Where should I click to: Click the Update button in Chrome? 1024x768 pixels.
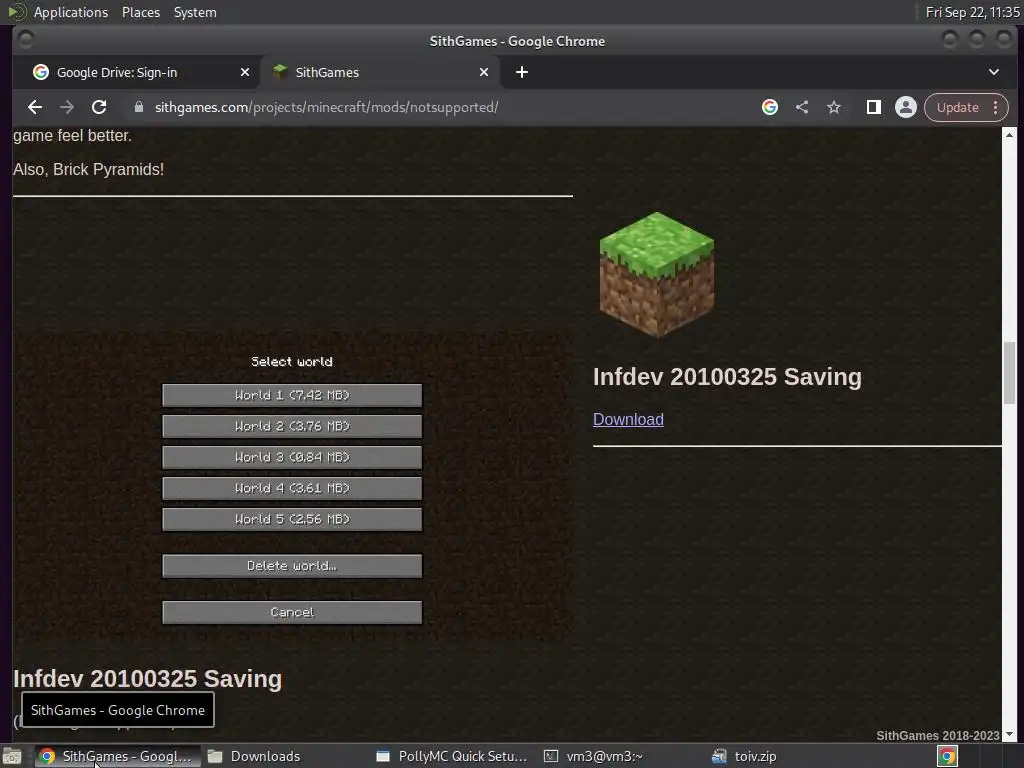point(957,107)
